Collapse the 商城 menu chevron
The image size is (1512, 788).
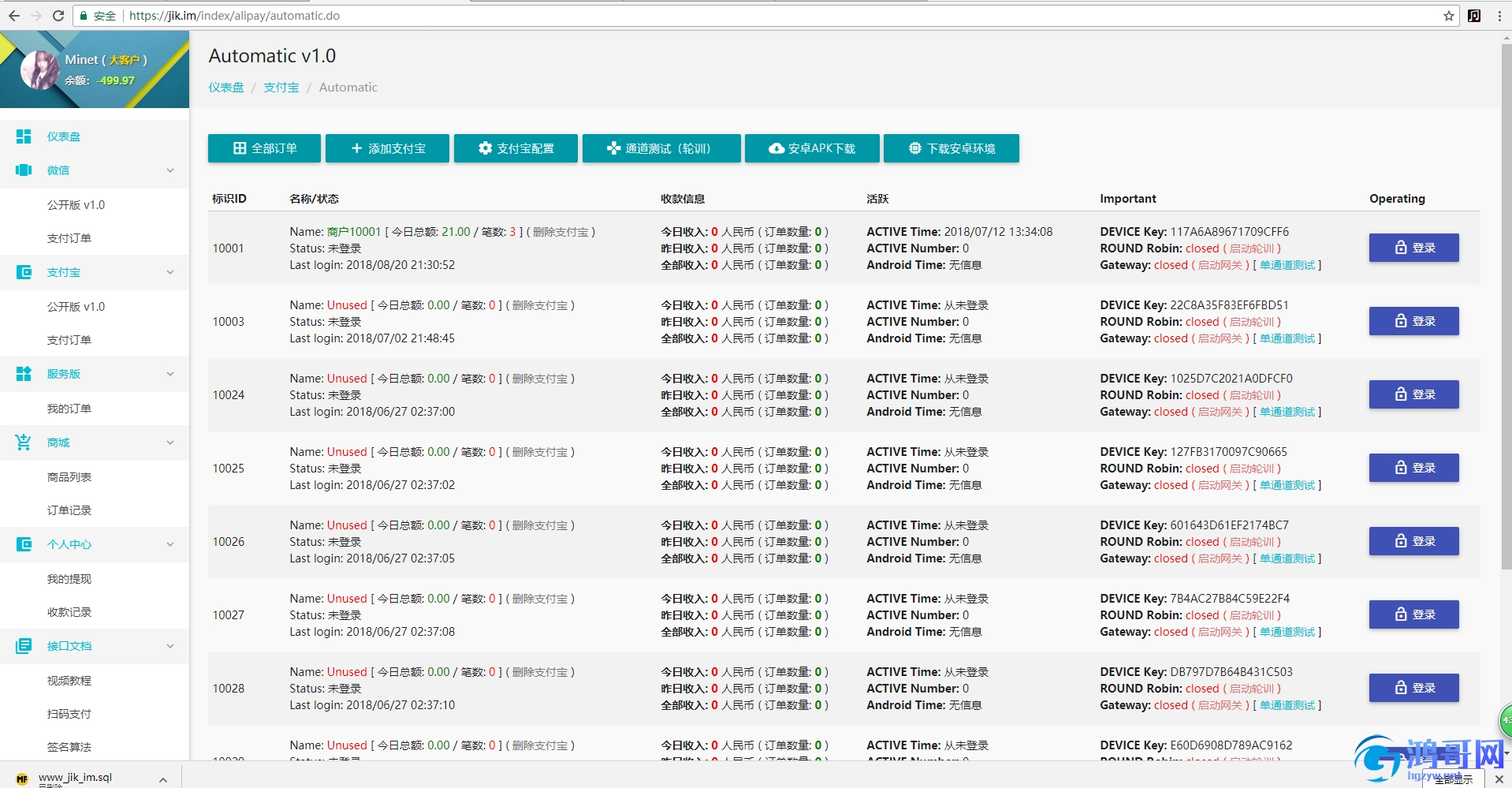tap(170, 443)
